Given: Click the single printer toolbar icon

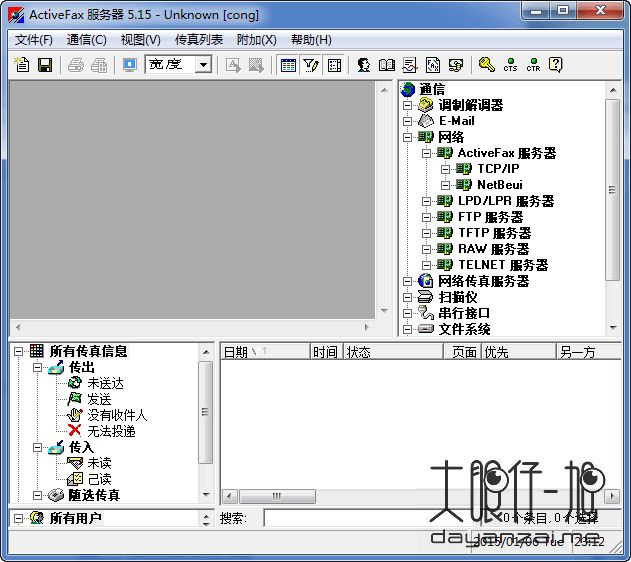Looking at the screenshot, I should pos(76,65).
